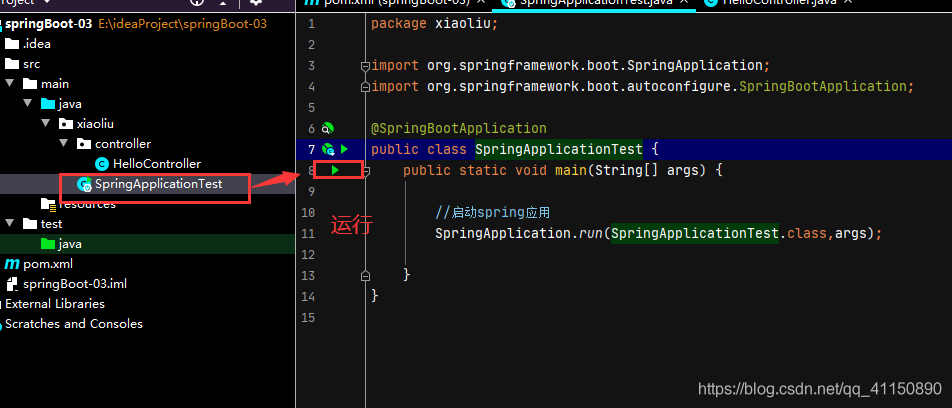
Task: Toggle the fold marker on line 4
Action: pos(365,87)
